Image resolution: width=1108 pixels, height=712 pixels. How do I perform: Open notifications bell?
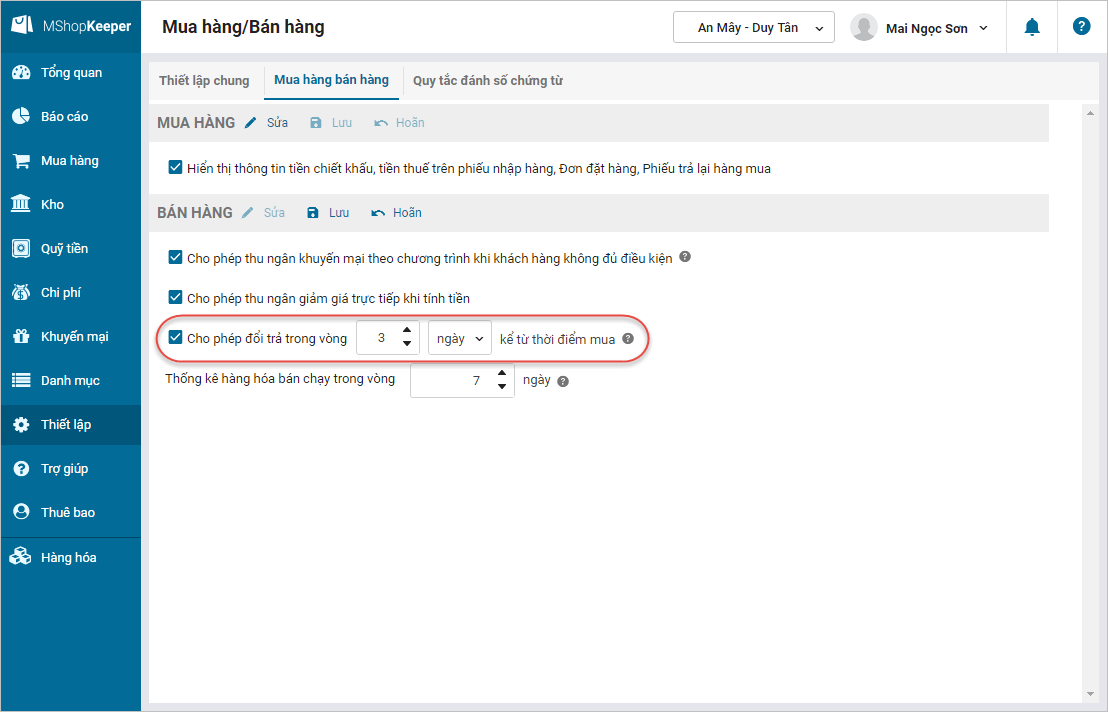[x=1032, y=27]
